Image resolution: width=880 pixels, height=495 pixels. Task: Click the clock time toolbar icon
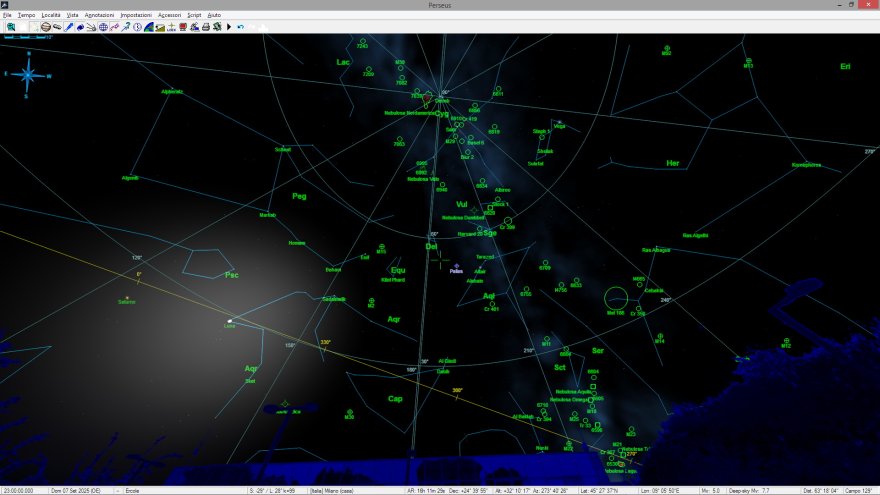pyautogui.click(x=137, y=26)
